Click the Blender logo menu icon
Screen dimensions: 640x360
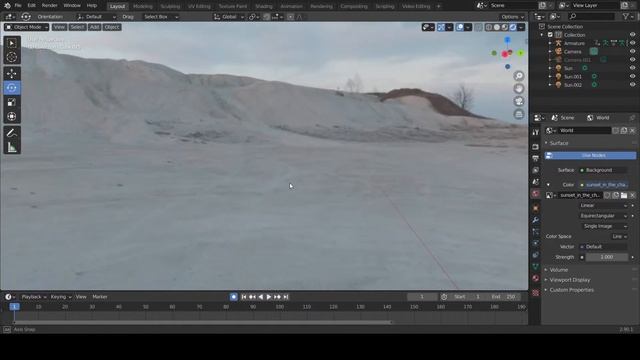pyautogui.click(x=7, y=6)
